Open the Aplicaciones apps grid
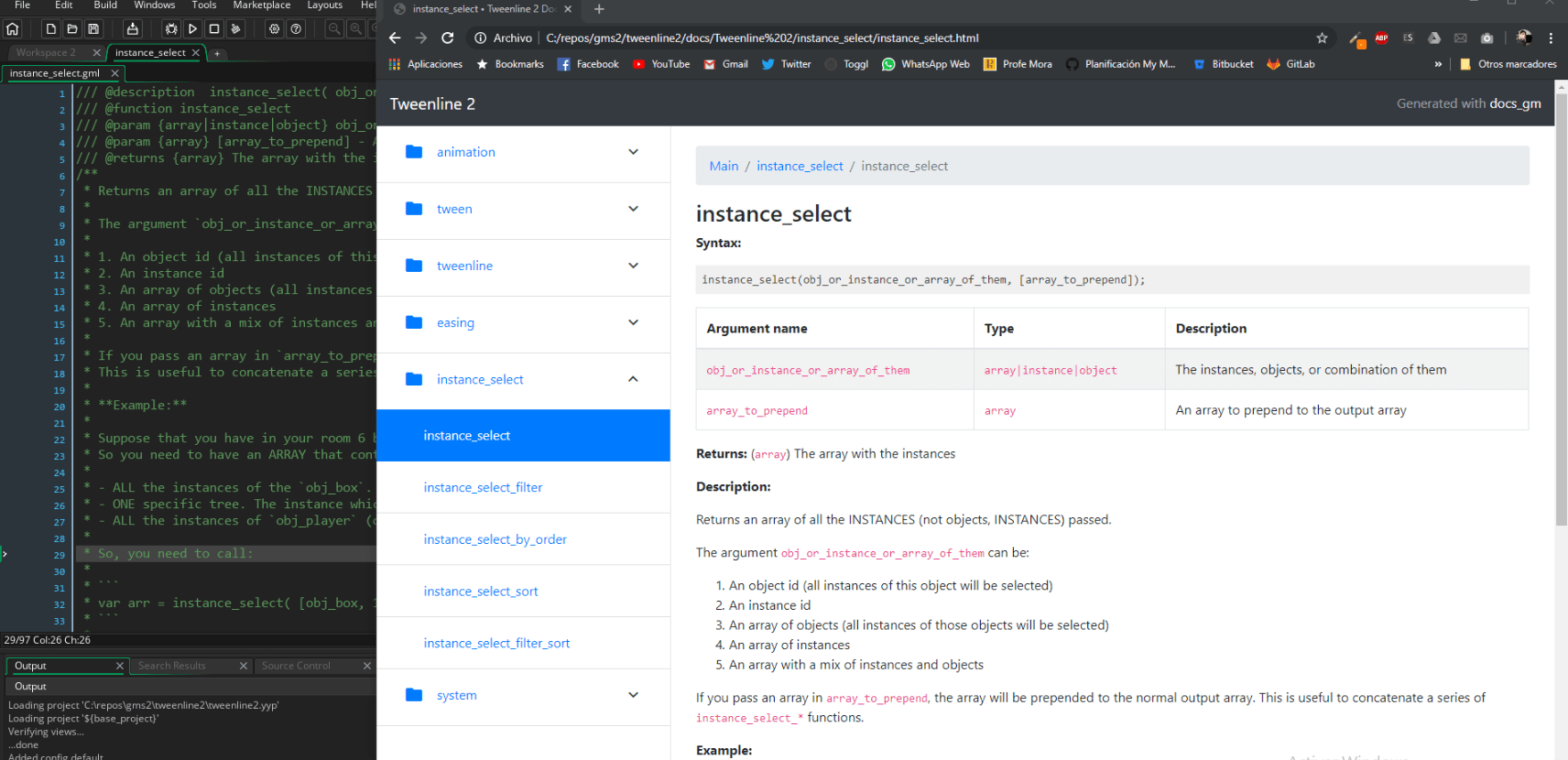The image size is (1568, 760). tap(426, 64)
